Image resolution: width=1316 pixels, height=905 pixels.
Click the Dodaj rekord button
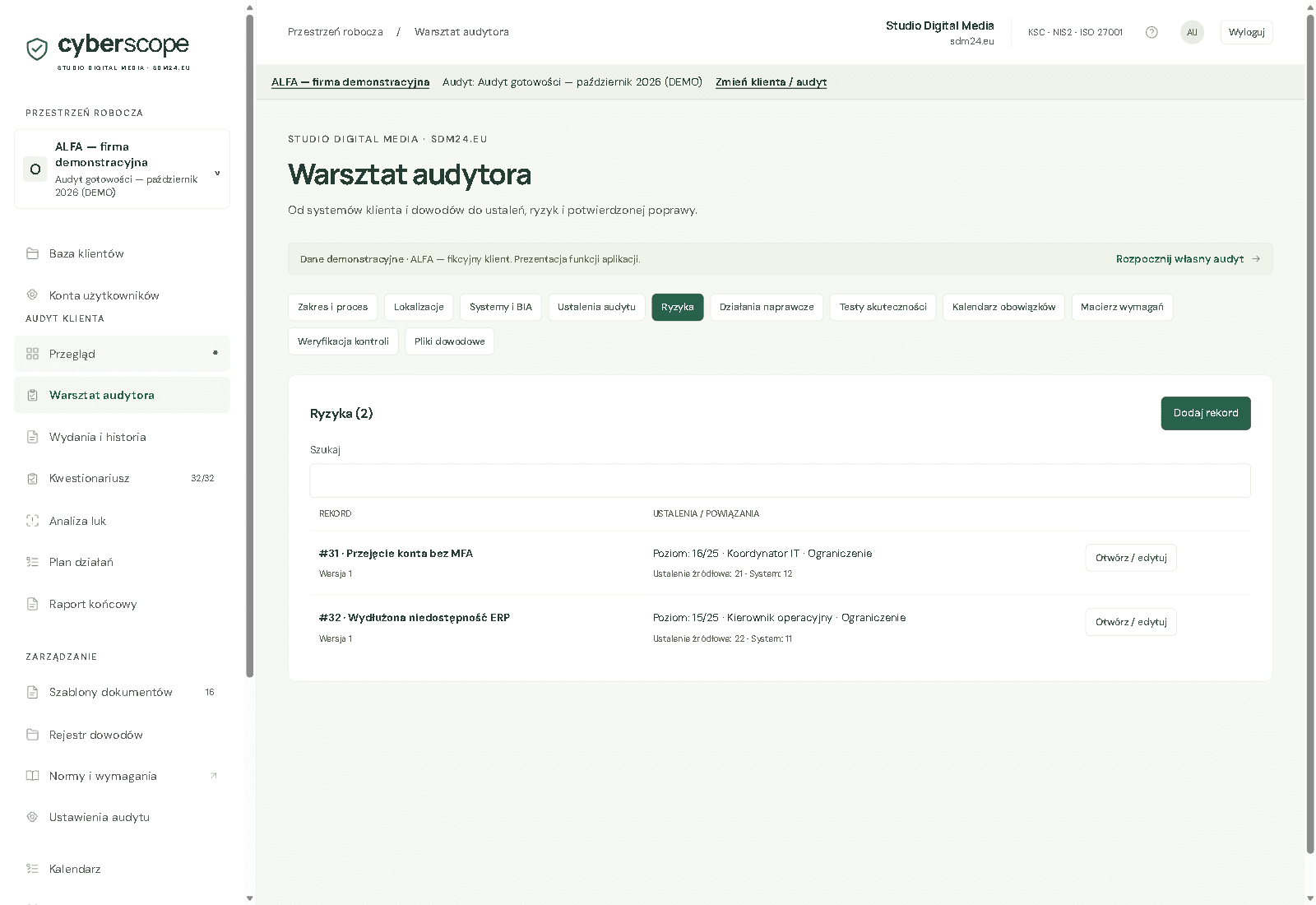tap(1206, 413)
